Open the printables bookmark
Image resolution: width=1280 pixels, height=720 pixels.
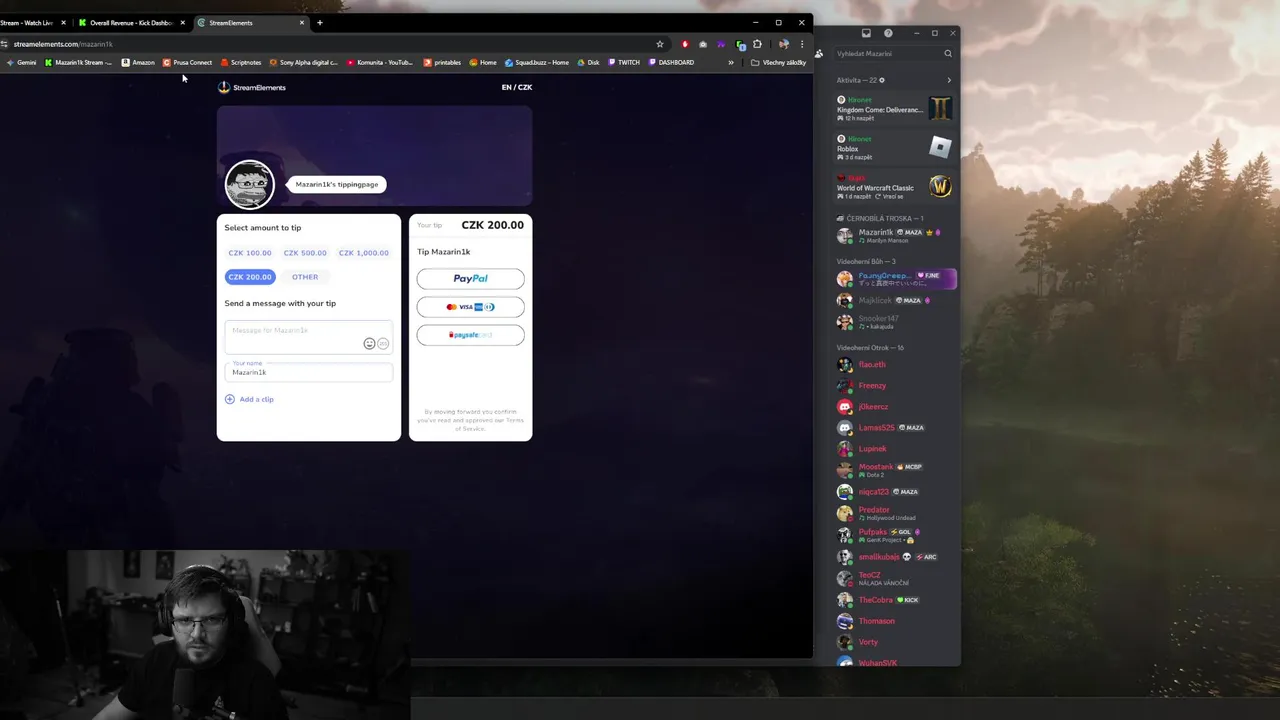(x=442, y=62)
